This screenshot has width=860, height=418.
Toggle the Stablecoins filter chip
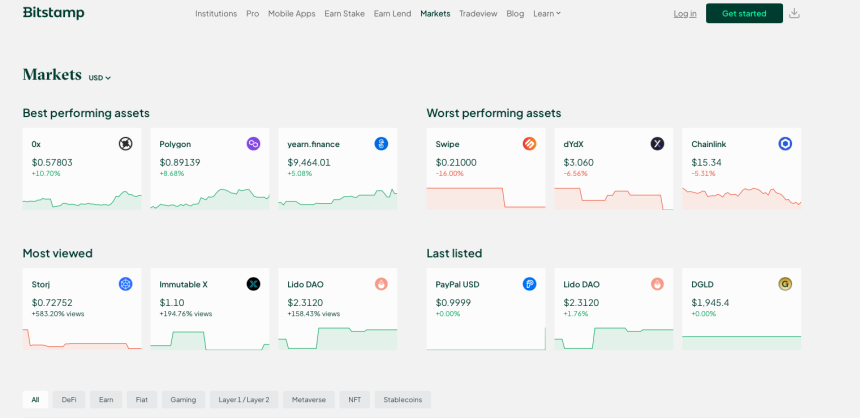(x=402, y=400)
